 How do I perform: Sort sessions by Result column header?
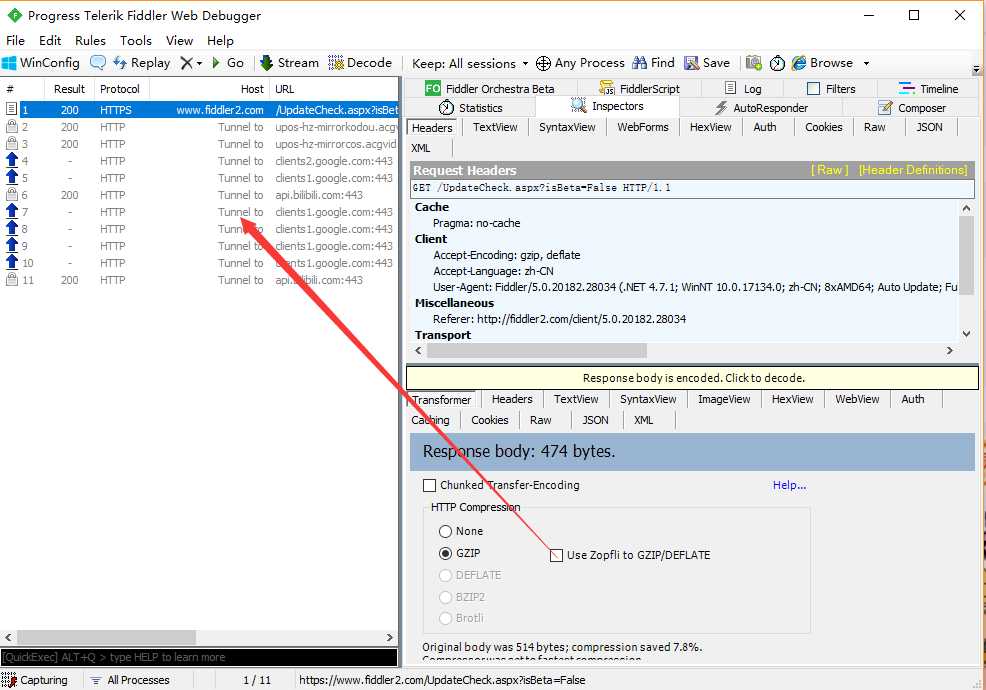point(69,89)
